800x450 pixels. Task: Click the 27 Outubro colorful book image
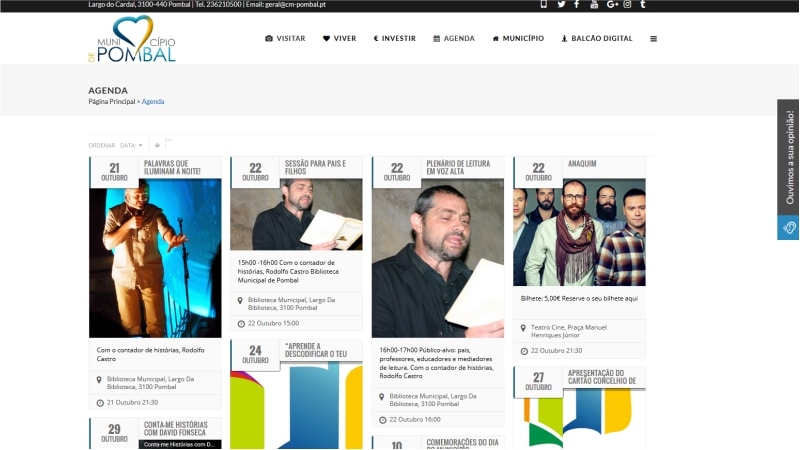tap(579, 419)
